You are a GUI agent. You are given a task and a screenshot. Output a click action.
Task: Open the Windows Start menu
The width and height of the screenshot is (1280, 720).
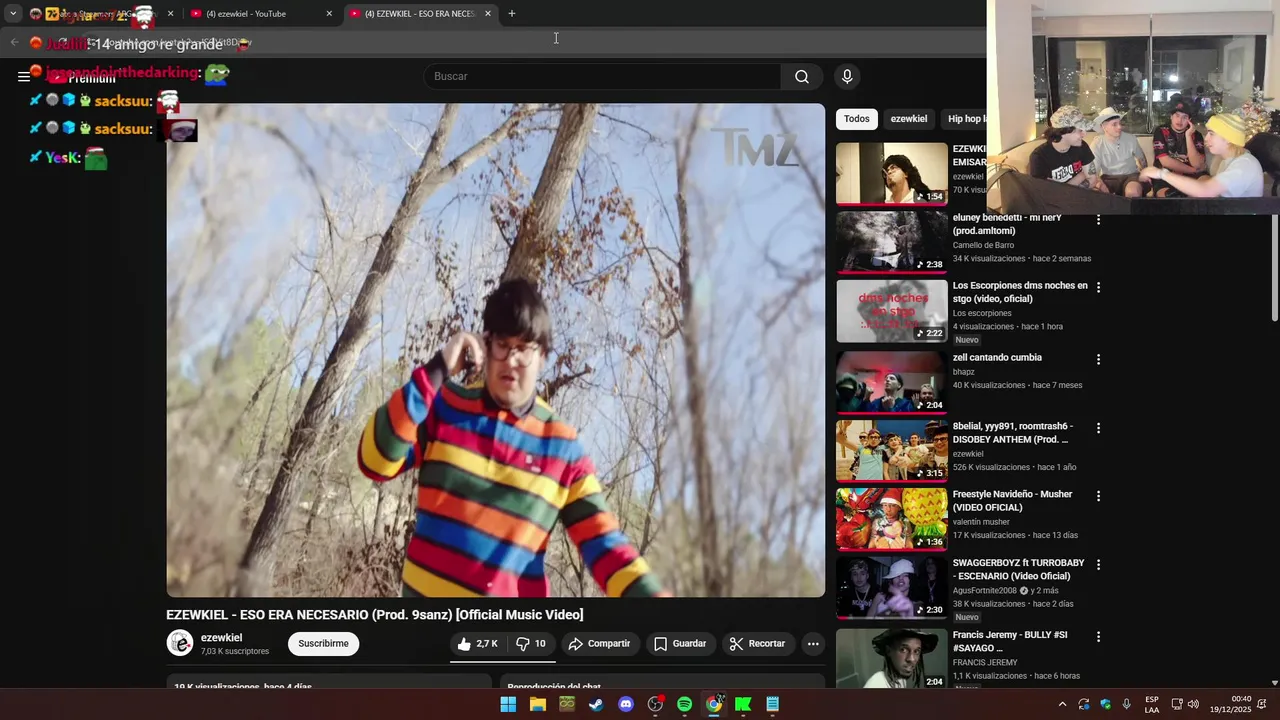pos(508,704)
